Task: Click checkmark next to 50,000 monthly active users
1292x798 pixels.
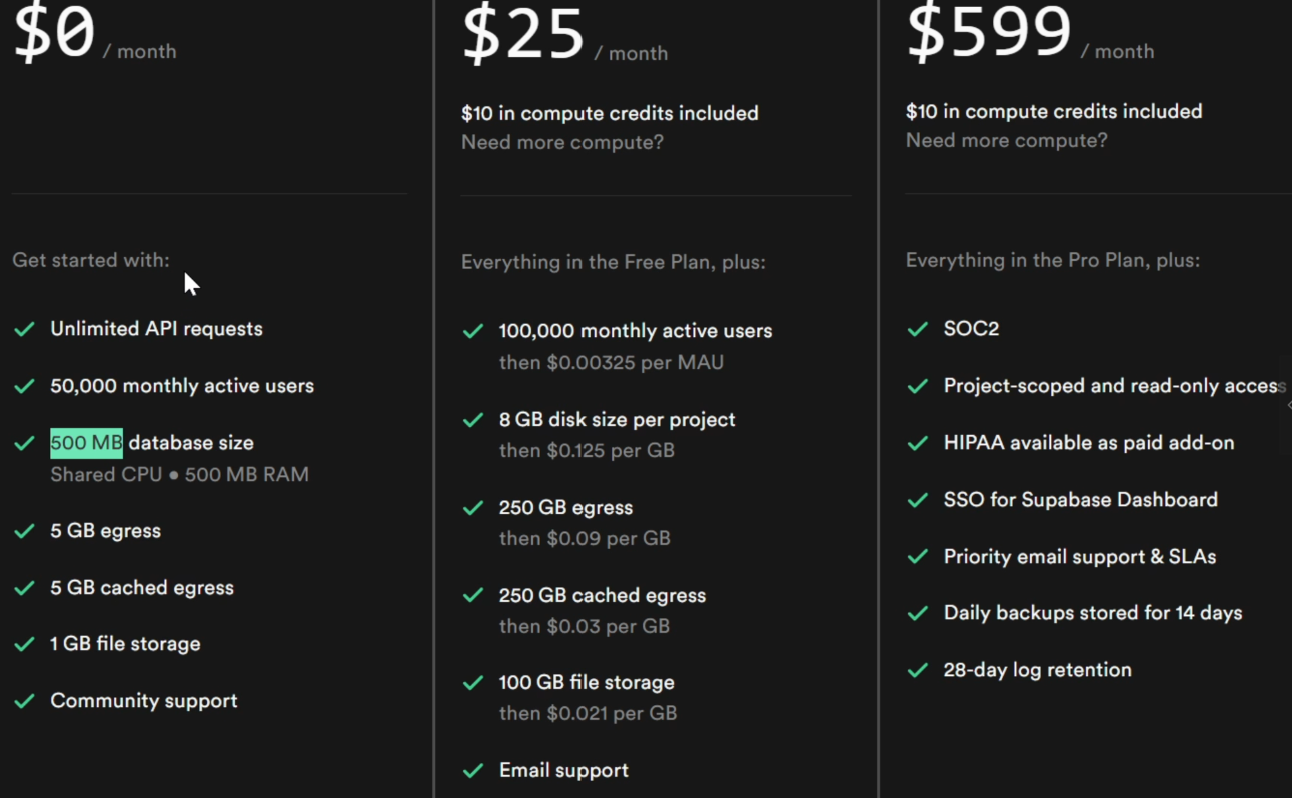Action: [25, 386]
